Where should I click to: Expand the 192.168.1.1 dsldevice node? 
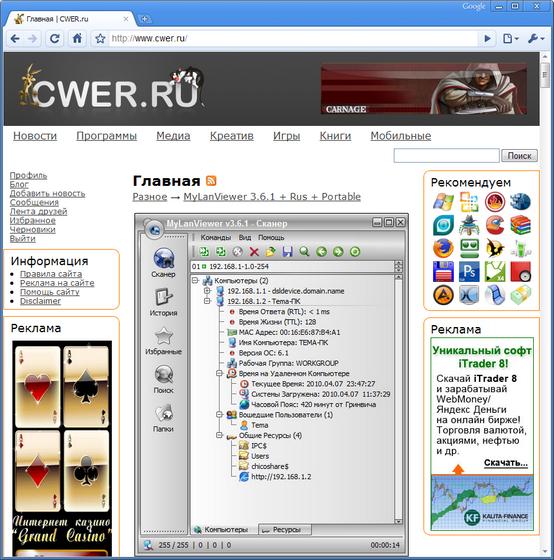click(x=208, y=291)
